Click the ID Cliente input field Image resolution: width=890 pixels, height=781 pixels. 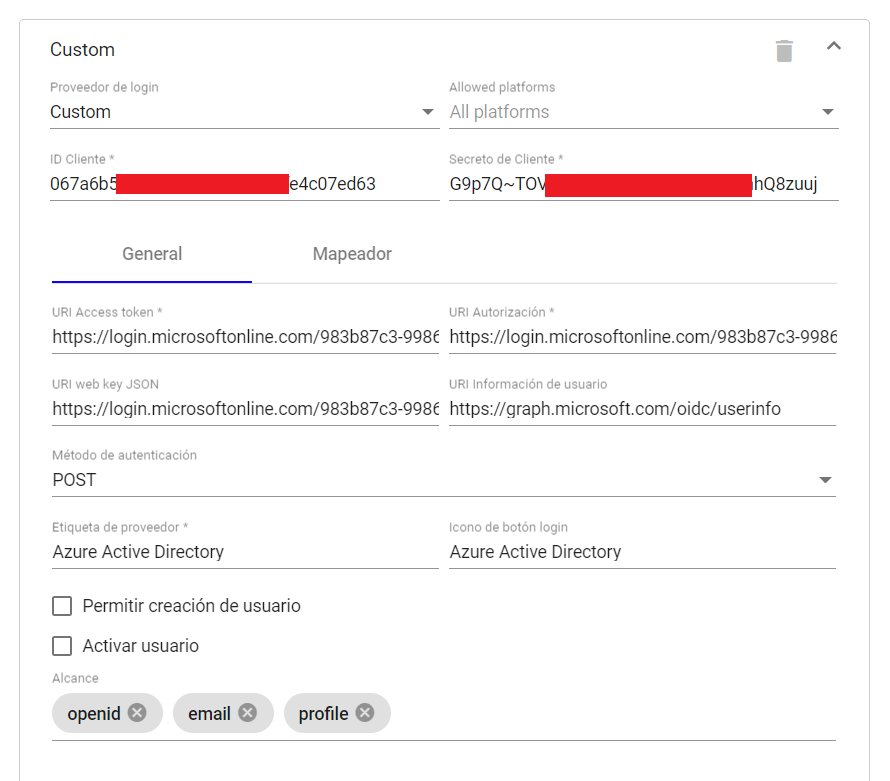(245, 184)
